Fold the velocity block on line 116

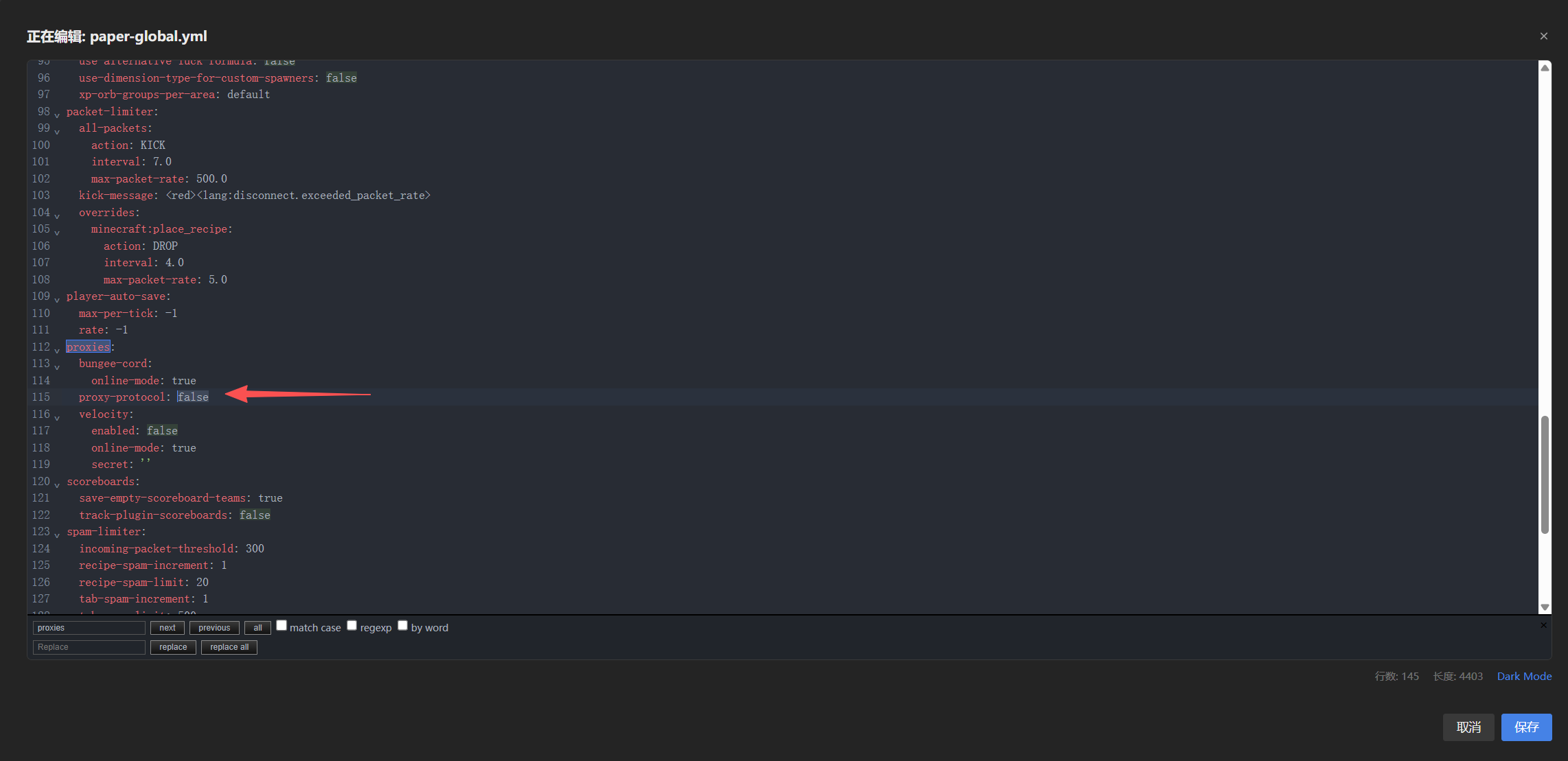[x=57, y=417]
